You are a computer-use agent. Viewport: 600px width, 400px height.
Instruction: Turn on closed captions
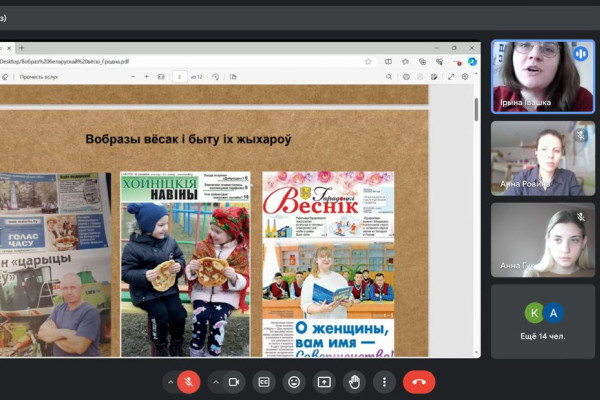click(x=265, y=382)
